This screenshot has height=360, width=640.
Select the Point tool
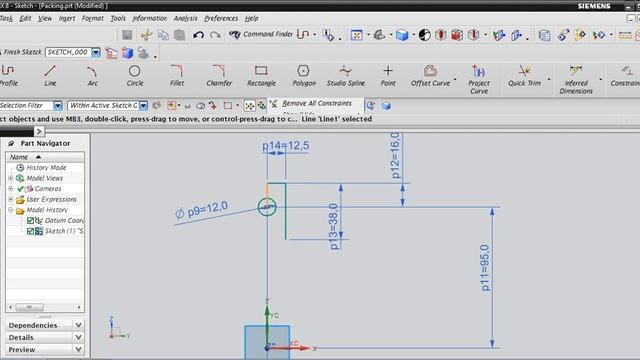(x=388, y=76)
